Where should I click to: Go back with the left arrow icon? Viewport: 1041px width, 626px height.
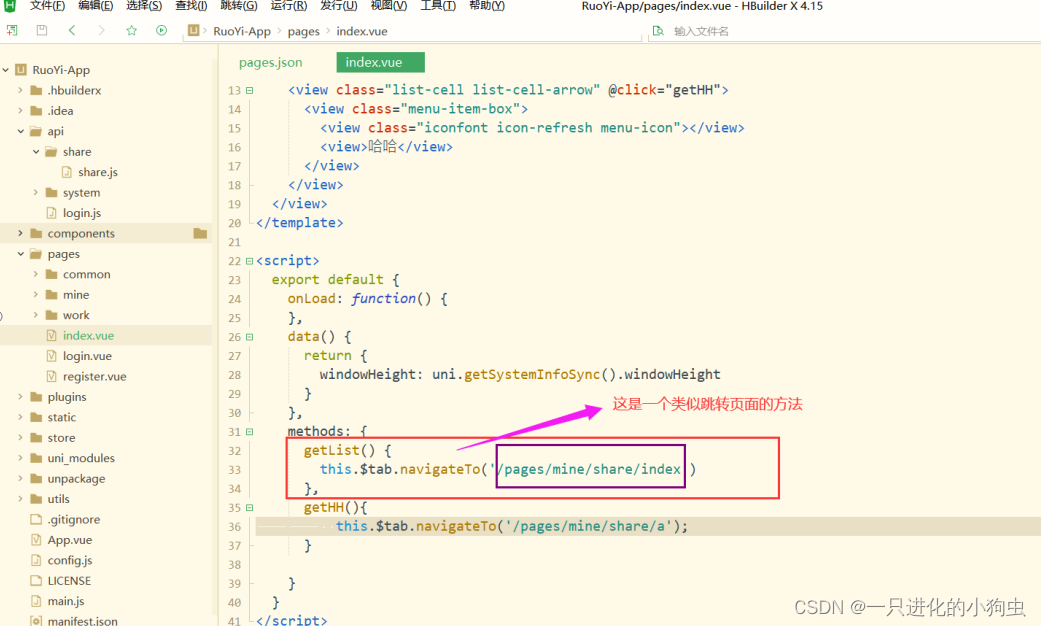[72, 31]
